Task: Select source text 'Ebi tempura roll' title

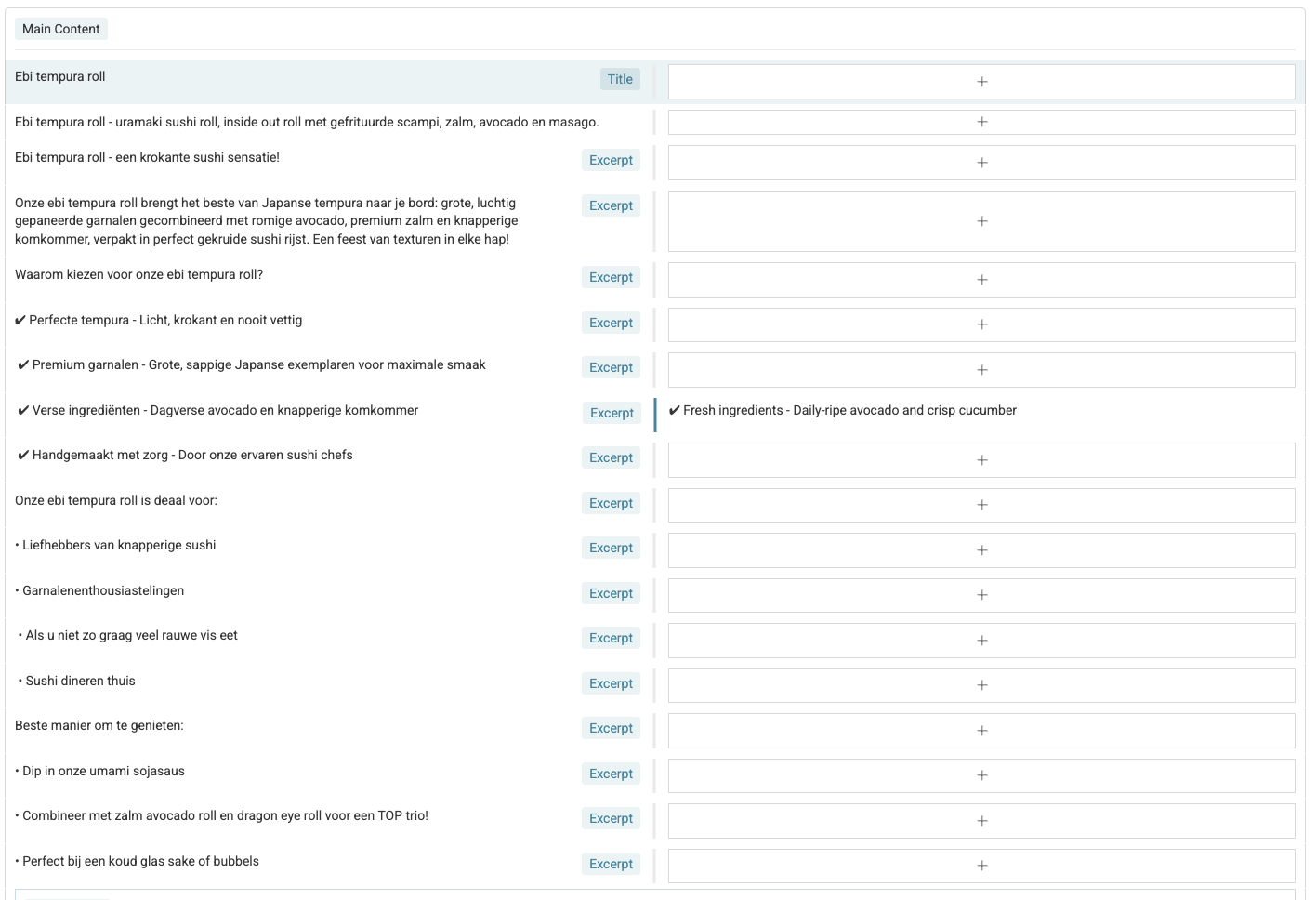Action: (60, 76)
